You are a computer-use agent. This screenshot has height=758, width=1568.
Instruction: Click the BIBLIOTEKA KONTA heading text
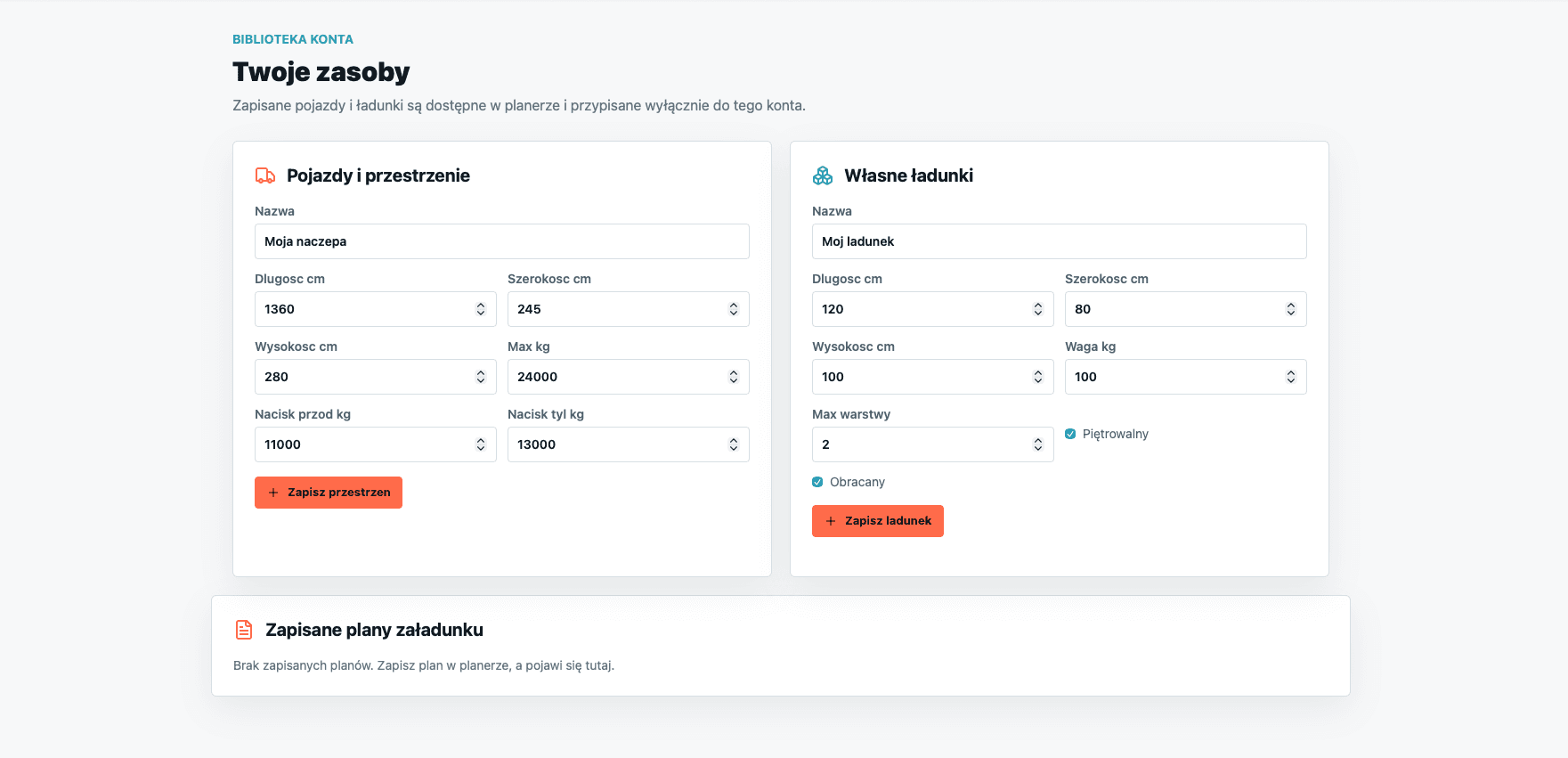293,39
